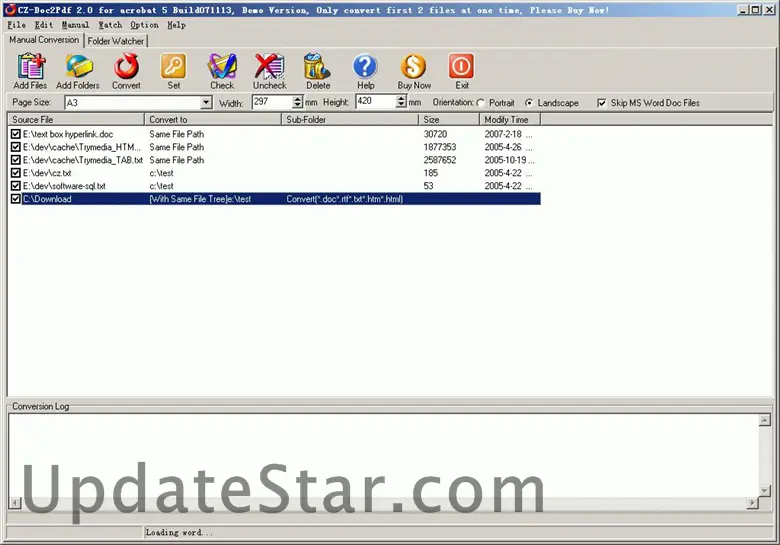Click the conversion log scroll down arrow
The width and height of the screenshot is (780, 545).
765,491
